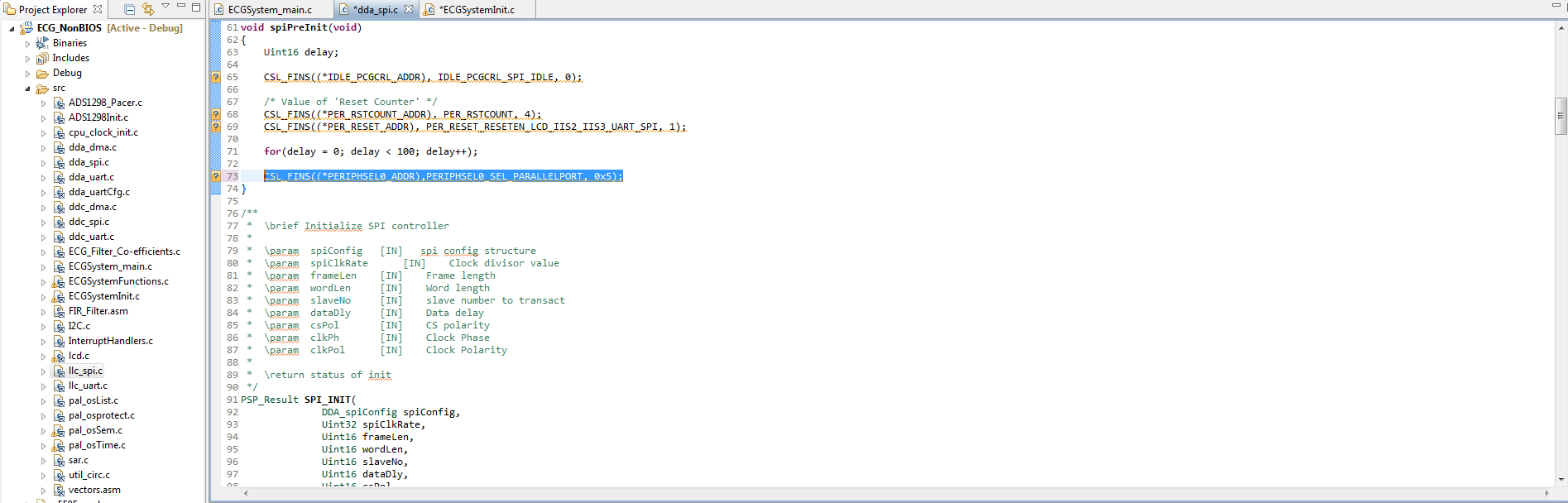Open Project Explorer View Menu triangle
1568x503 pixels.
[165, 7]
